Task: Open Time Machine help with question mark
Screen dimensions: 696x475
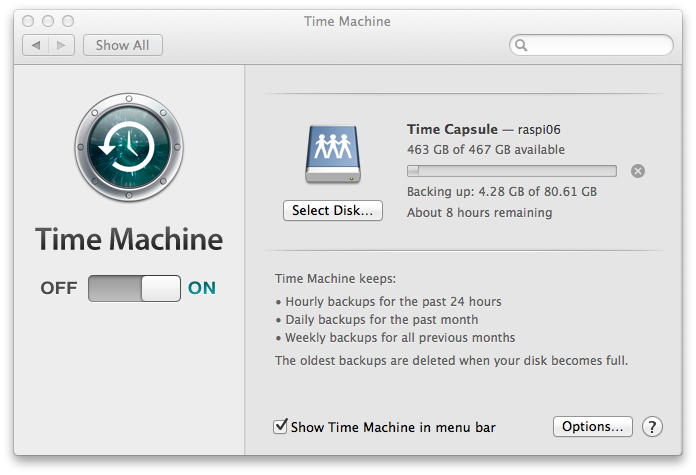Action: 652,427
